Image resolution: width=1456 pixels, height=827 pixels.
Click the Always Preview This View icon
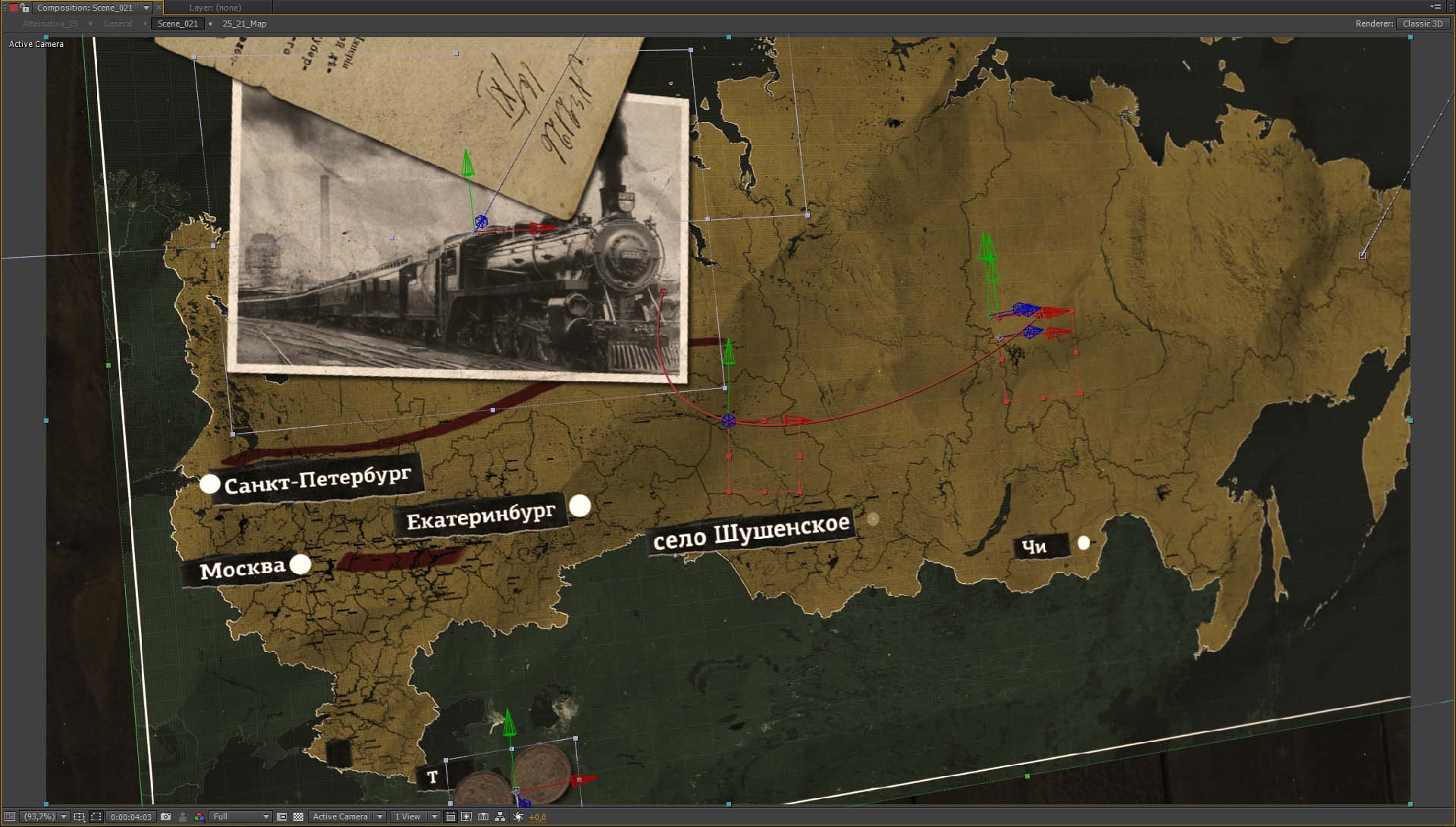click(x=10, y=816)
